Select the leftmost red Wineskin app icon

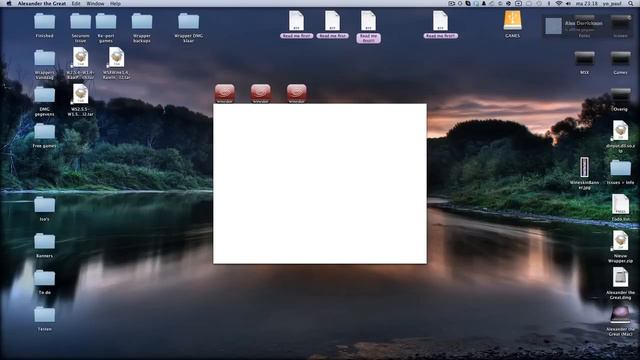224,93
